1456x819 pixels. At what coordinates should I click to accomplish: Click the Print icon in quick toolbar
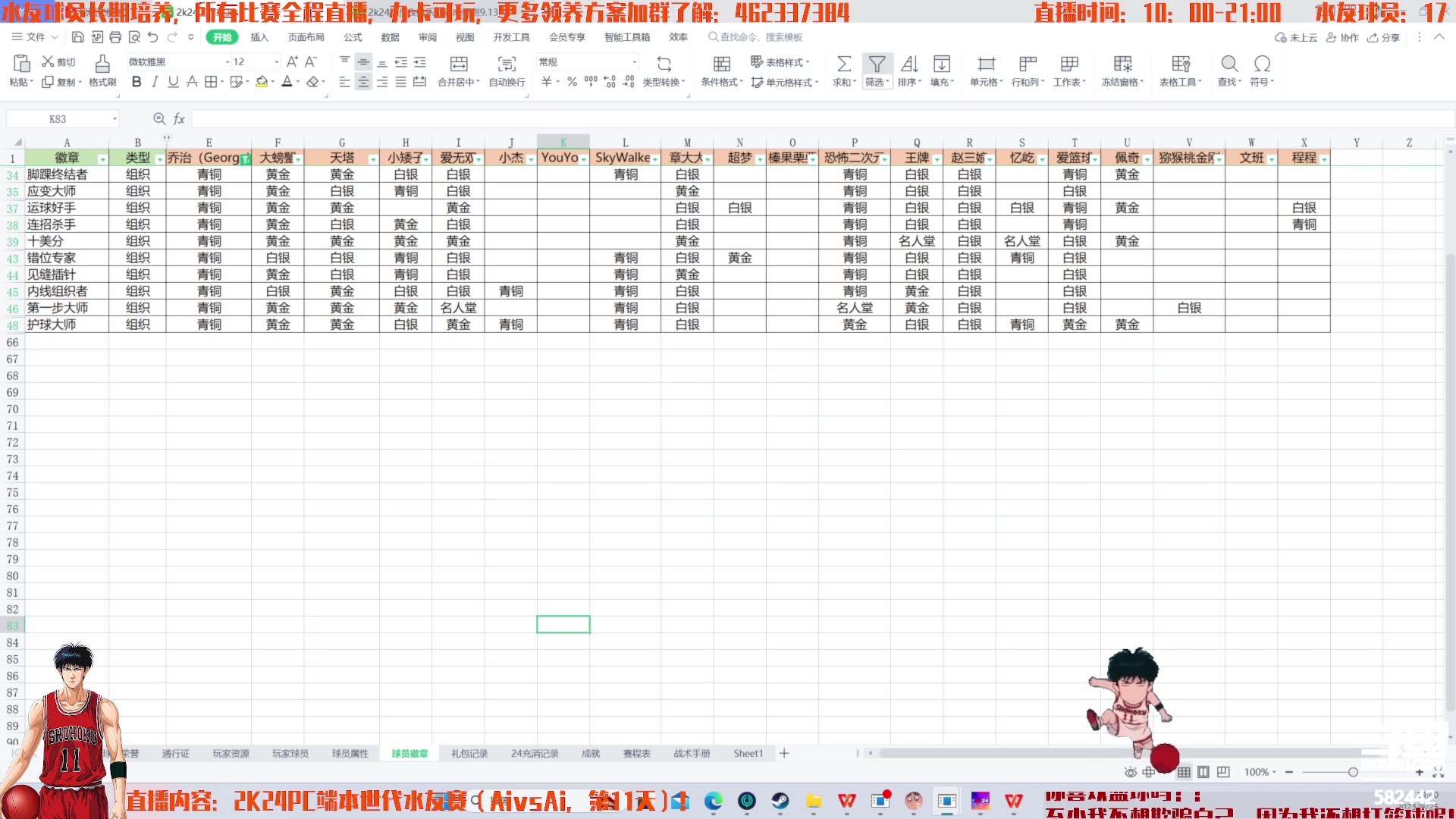[115, 37]
